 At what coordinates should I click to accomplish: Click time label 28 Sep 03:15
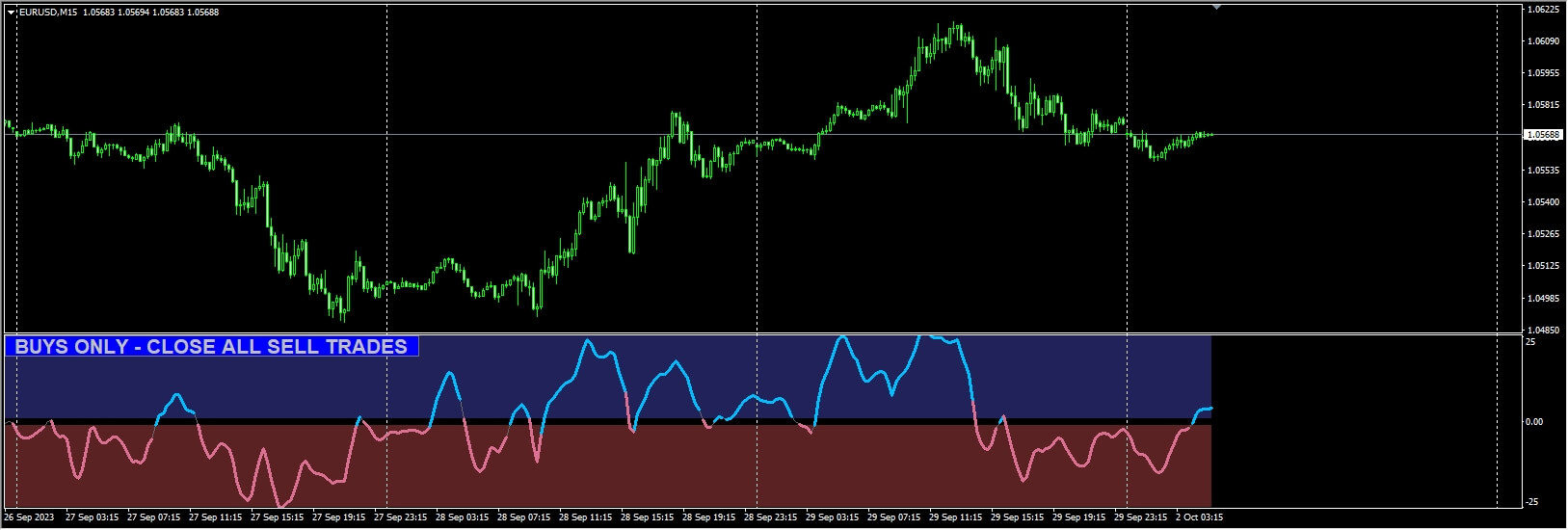pos(463,517)
